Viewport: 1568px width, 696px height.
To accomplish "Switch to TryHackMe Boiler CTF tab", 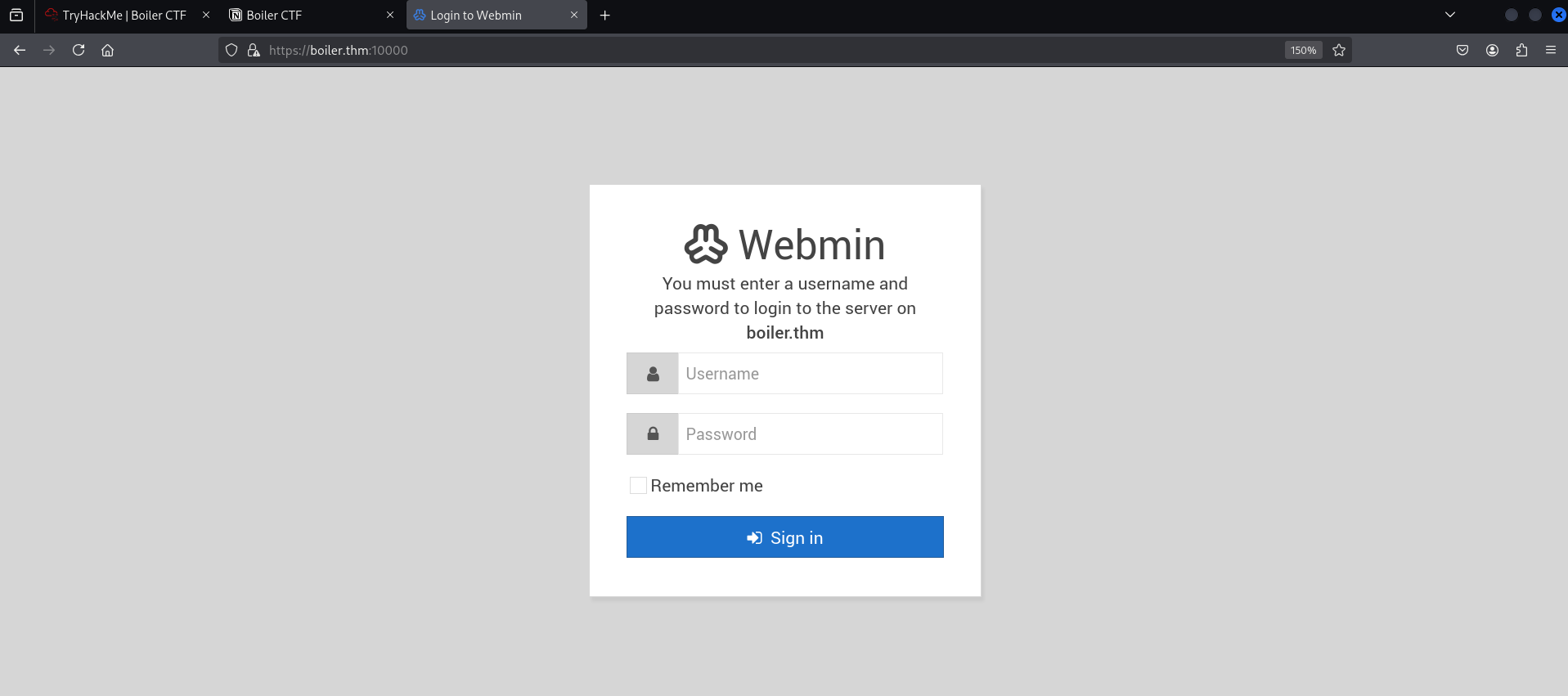I will (x=123, y=15).
